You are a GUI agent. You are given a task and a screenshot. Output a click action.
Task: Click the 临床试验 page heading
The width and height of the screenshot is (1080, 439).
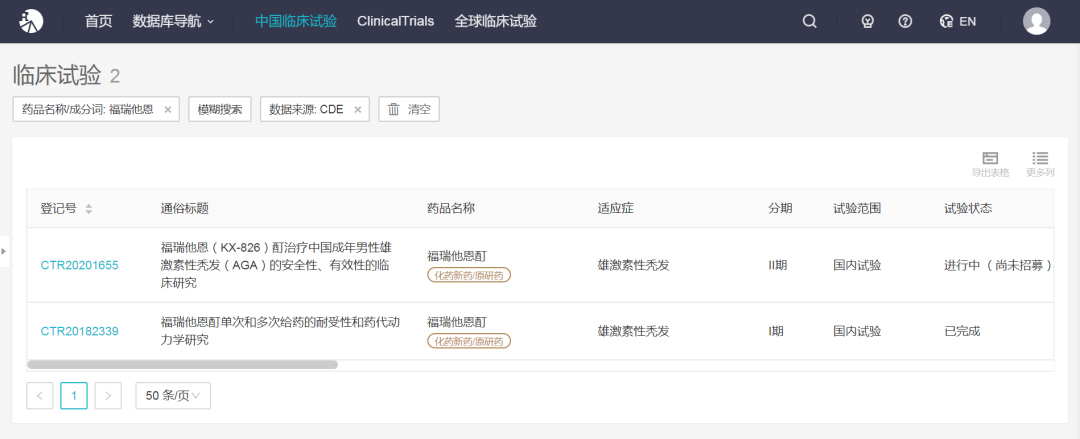click(x=57, y=74)
